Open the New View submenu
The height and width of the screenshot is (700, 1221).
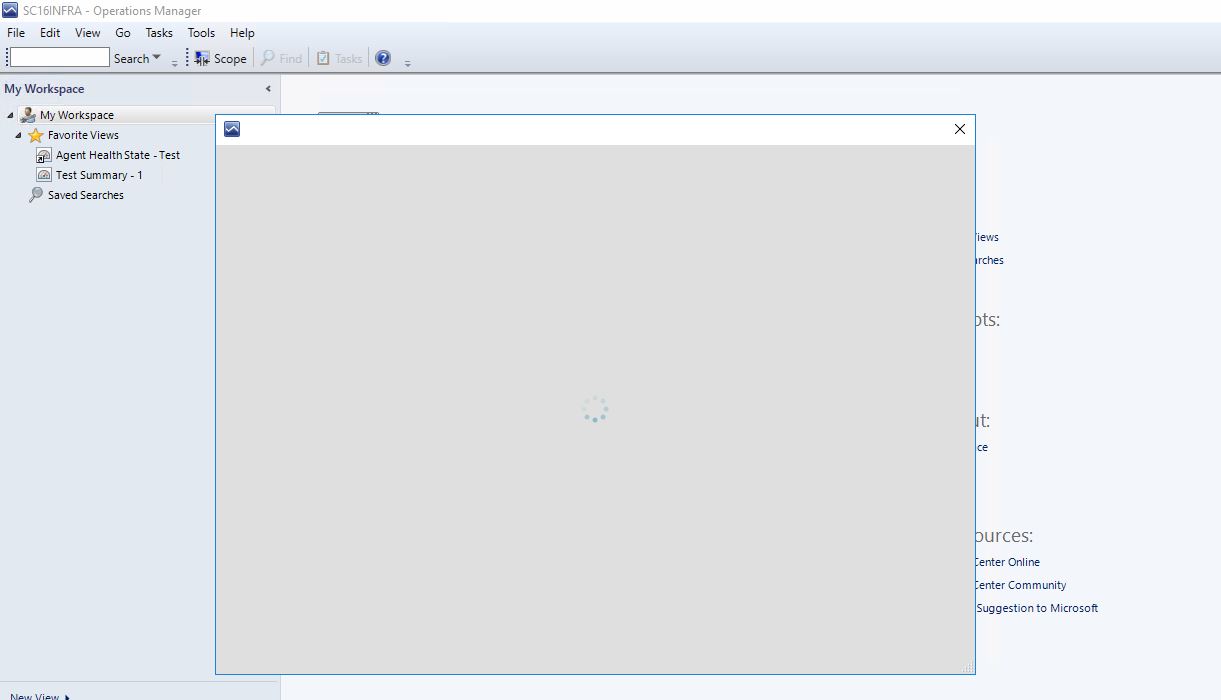pos(40,696)
